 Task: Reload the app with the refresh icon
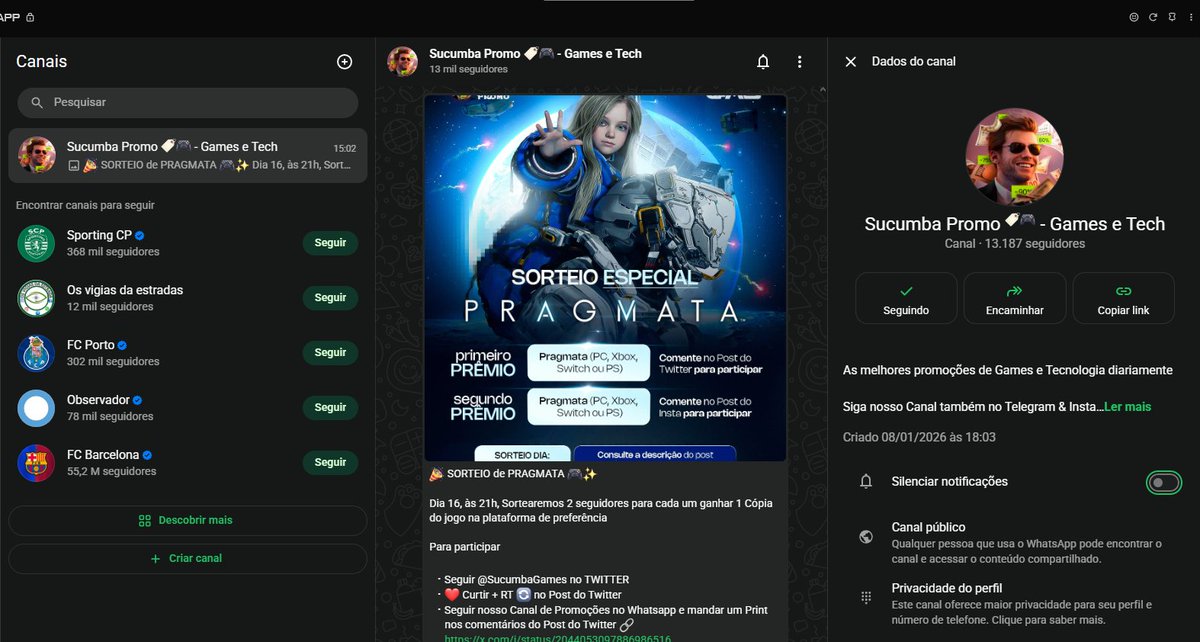click(1153, 17)
